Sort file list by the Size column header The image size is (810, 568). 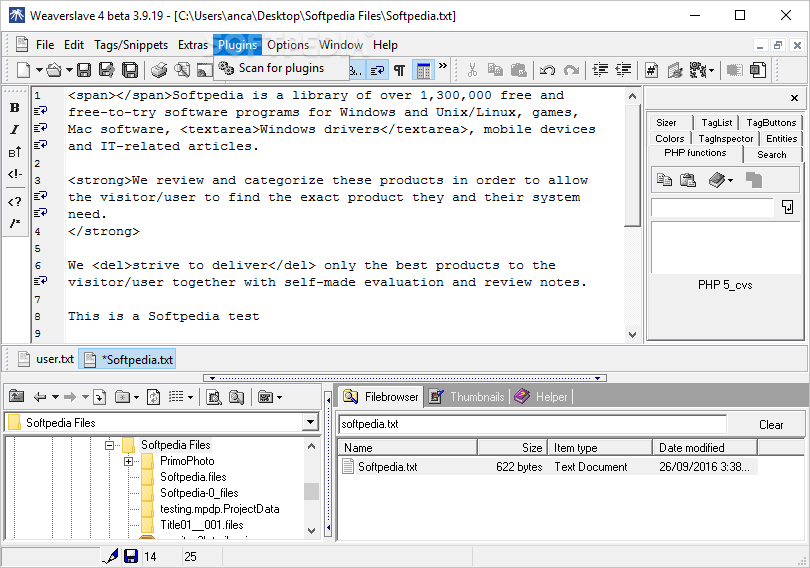(511, 448)
